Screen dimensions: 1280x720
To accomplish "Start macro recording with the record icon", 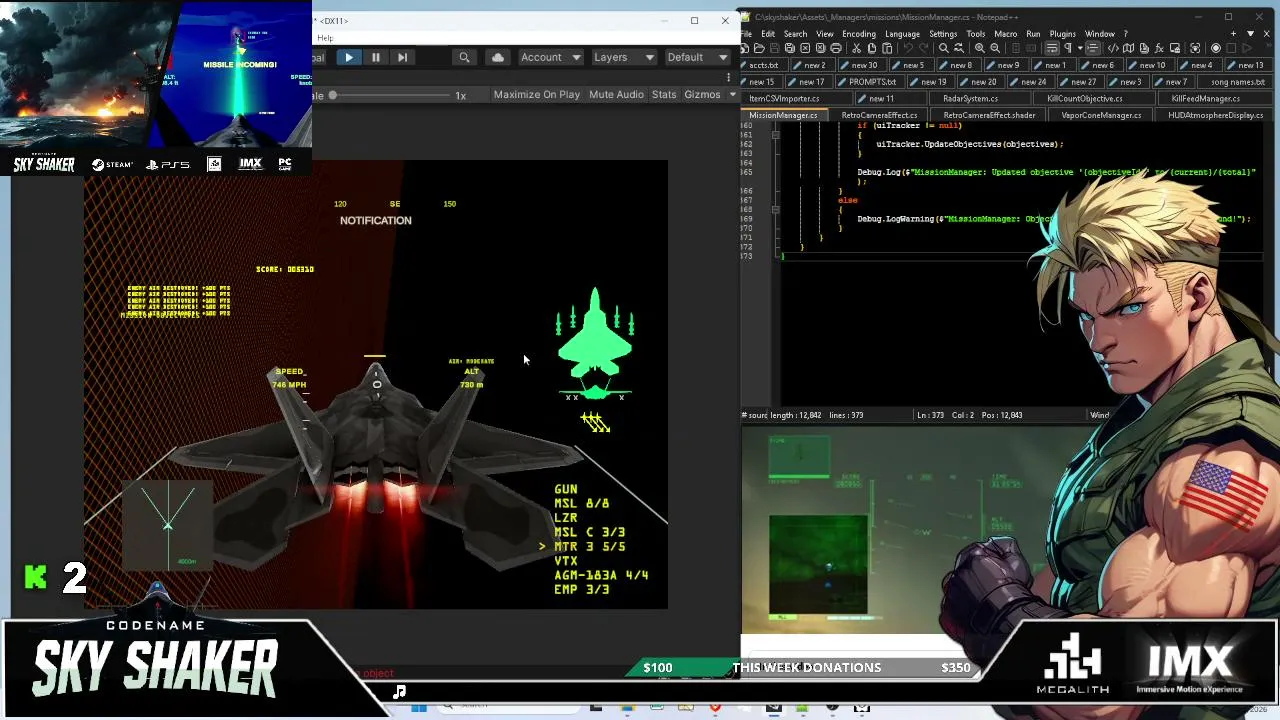I will [x=1216, y=48].
